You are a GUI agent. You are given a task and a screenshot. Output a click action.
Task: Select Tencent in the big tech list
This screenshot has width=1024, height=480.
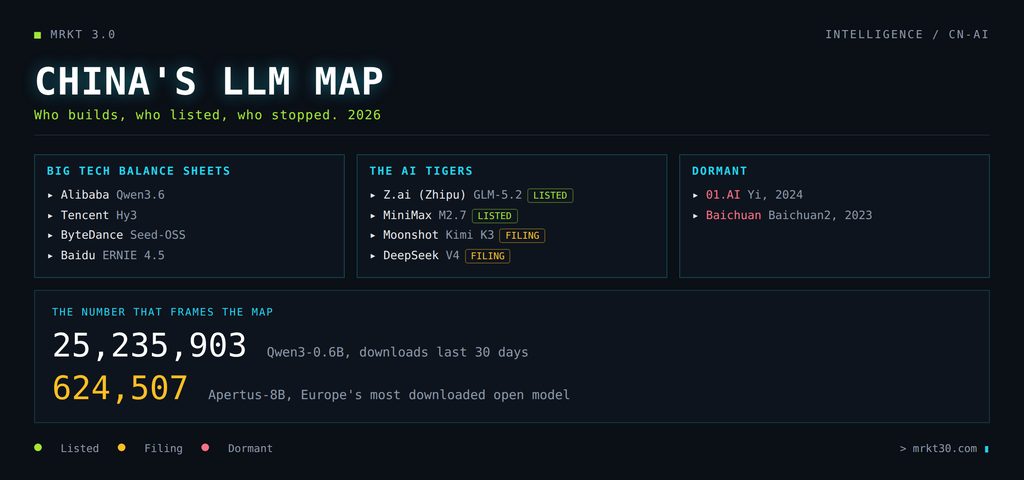pos(85,215)
